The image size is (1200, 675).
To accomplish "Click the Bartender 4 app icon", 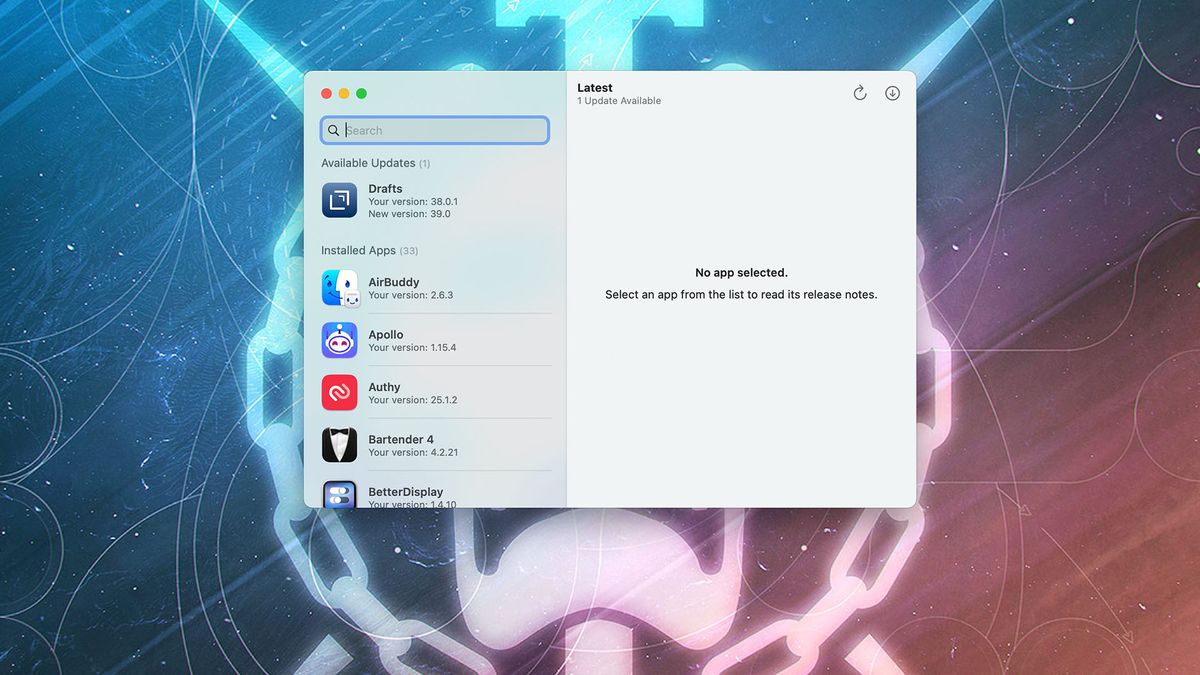I will point(339,444).
